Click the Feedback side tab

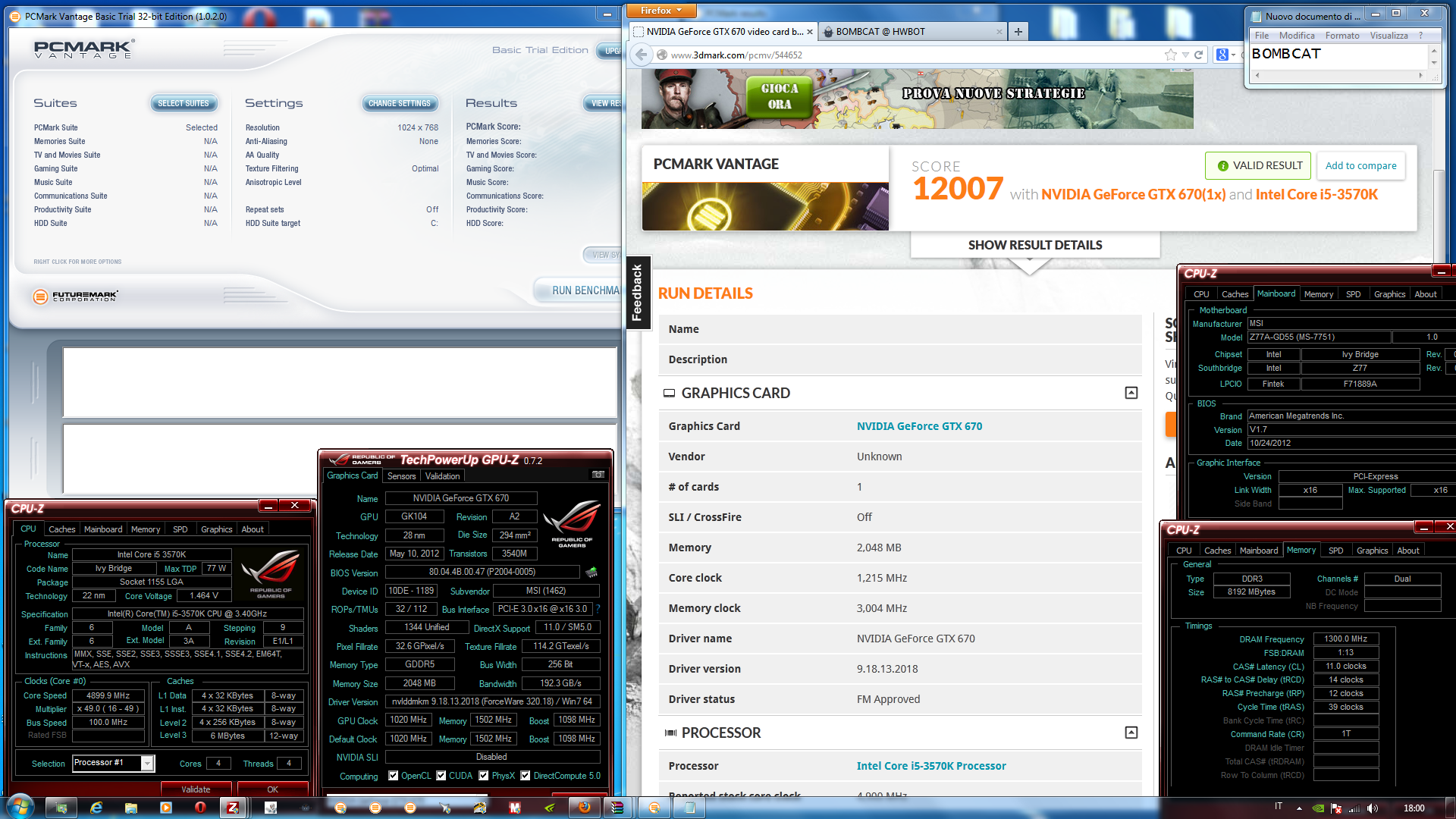click(637, 293)
